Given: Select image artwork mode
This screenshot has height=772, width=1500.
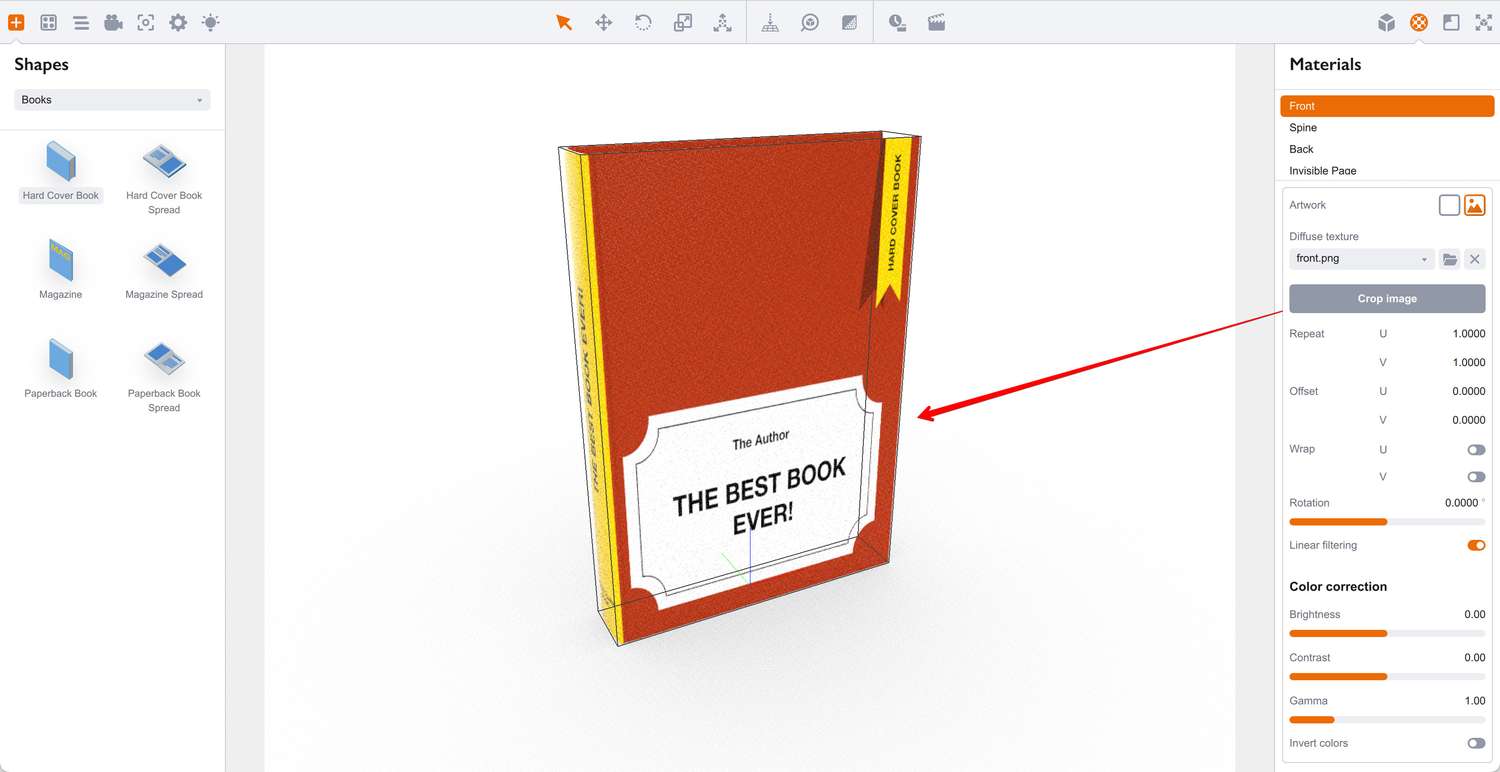Looking at the screenshot, I should [x=1474, y=205].
